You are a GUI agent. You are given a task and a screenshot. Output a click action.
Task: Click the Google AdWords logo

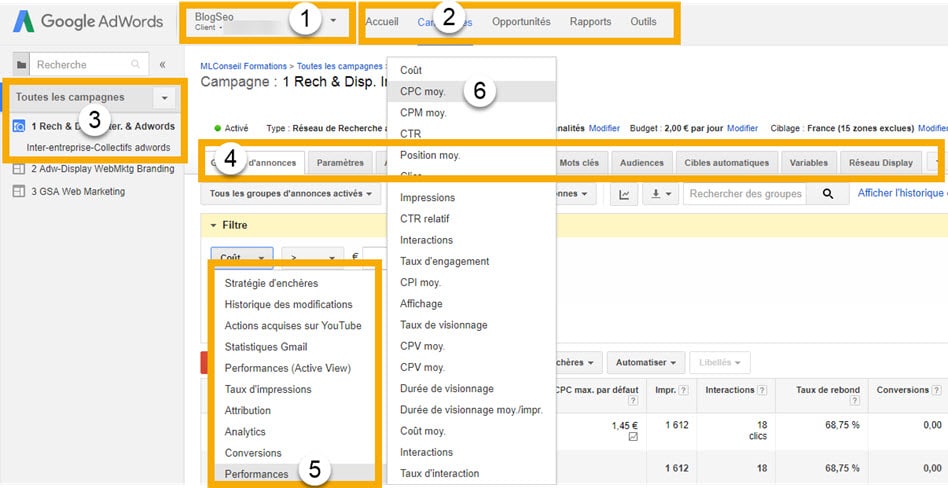[88, 22]
